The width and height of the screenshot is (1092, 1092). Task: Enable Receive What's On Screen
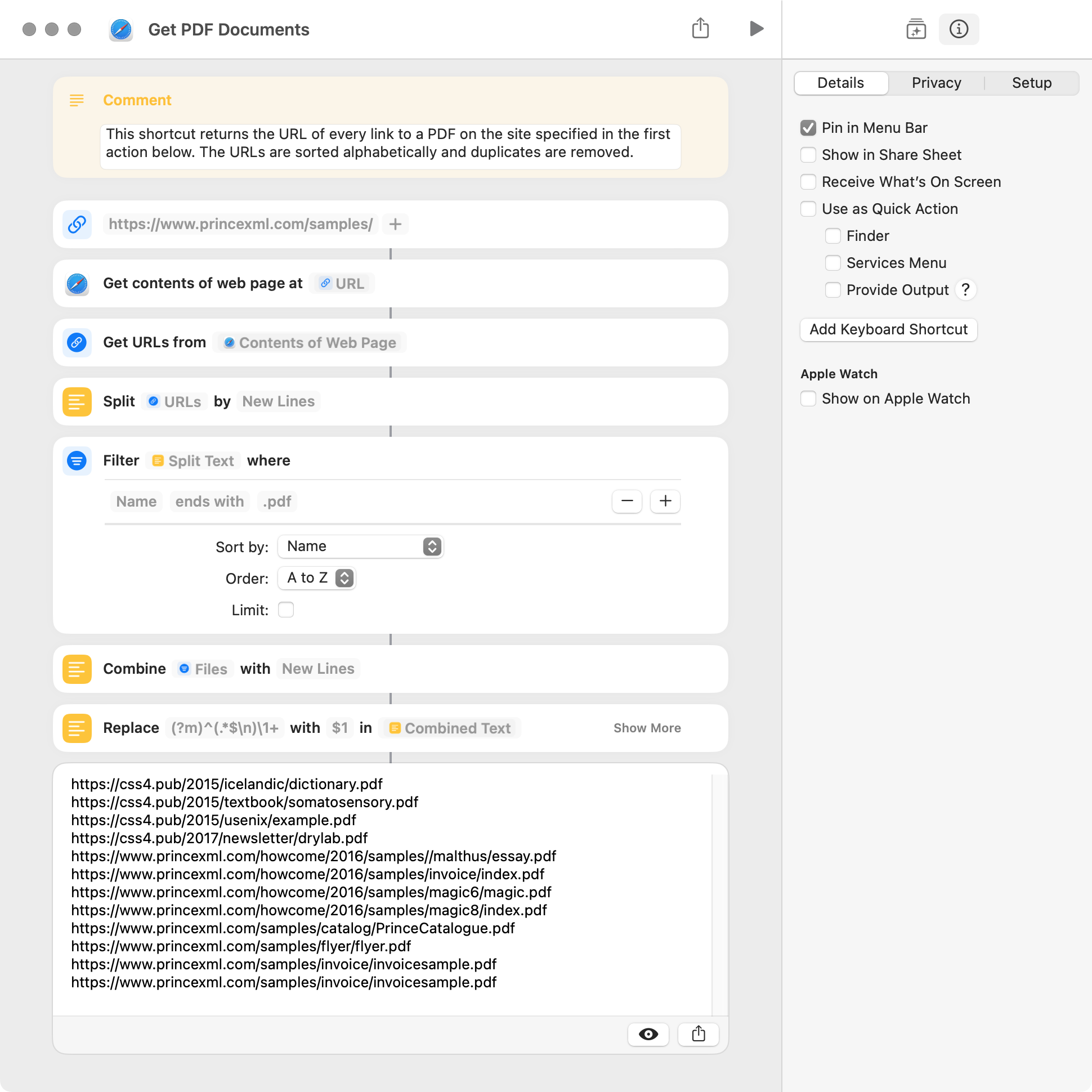coord(808,182)
